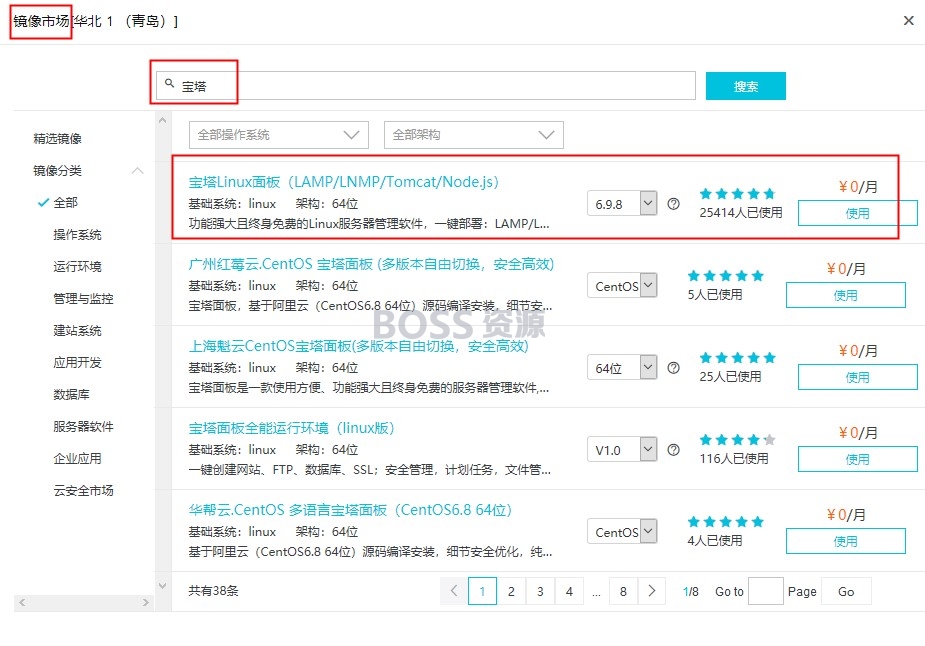Click 使用 for 宝塔面板全能运行环境

857,459
